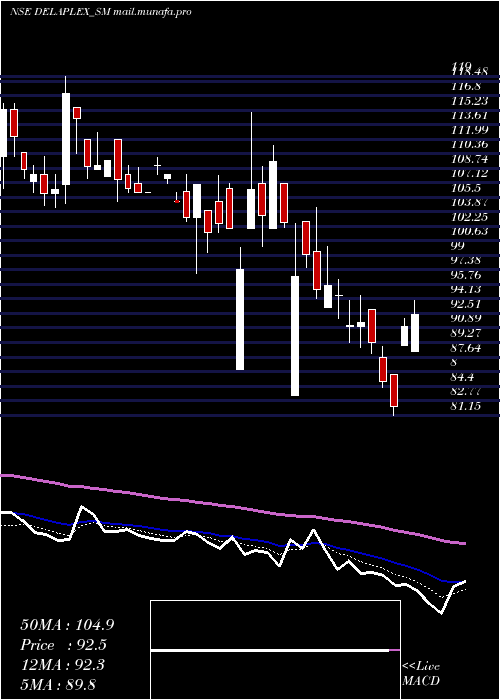This screenshot has height=700, width=500.
Task: Click the 103.87 price axis label
Action: [x=470, y=202]
